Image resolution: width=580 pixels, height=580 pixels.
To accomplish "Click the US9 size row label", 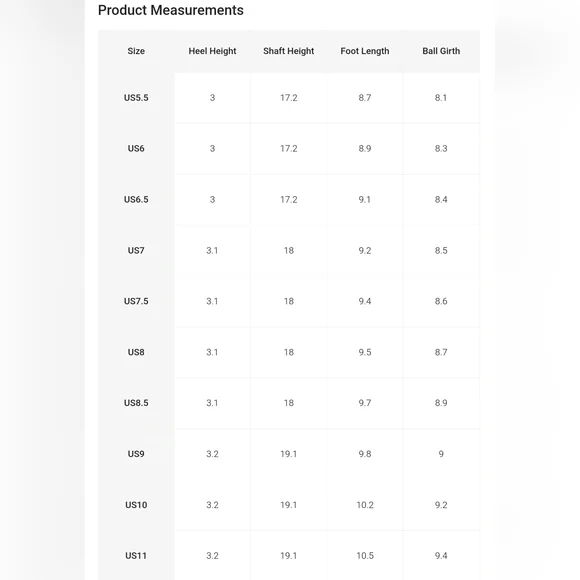I will tap(136, 454).
